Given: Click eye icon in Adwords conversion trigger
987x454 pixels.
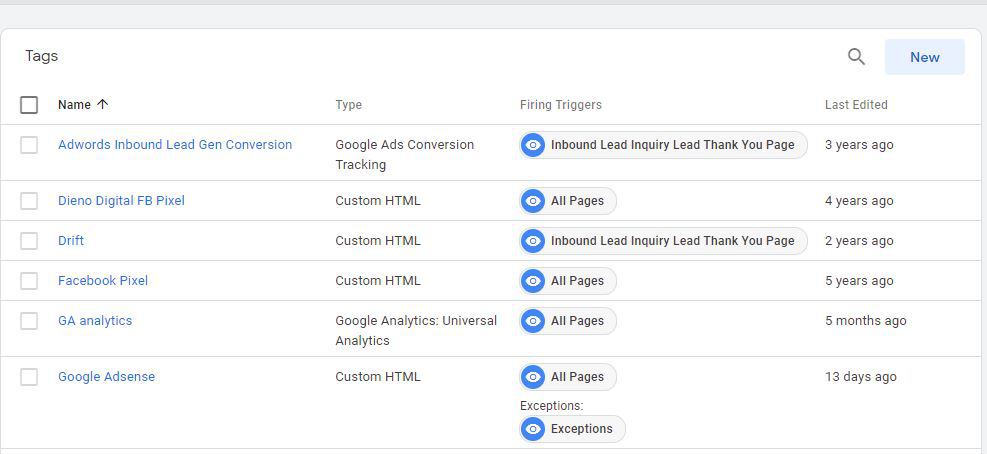Looking at the screenshot, I should pos(533,145).
